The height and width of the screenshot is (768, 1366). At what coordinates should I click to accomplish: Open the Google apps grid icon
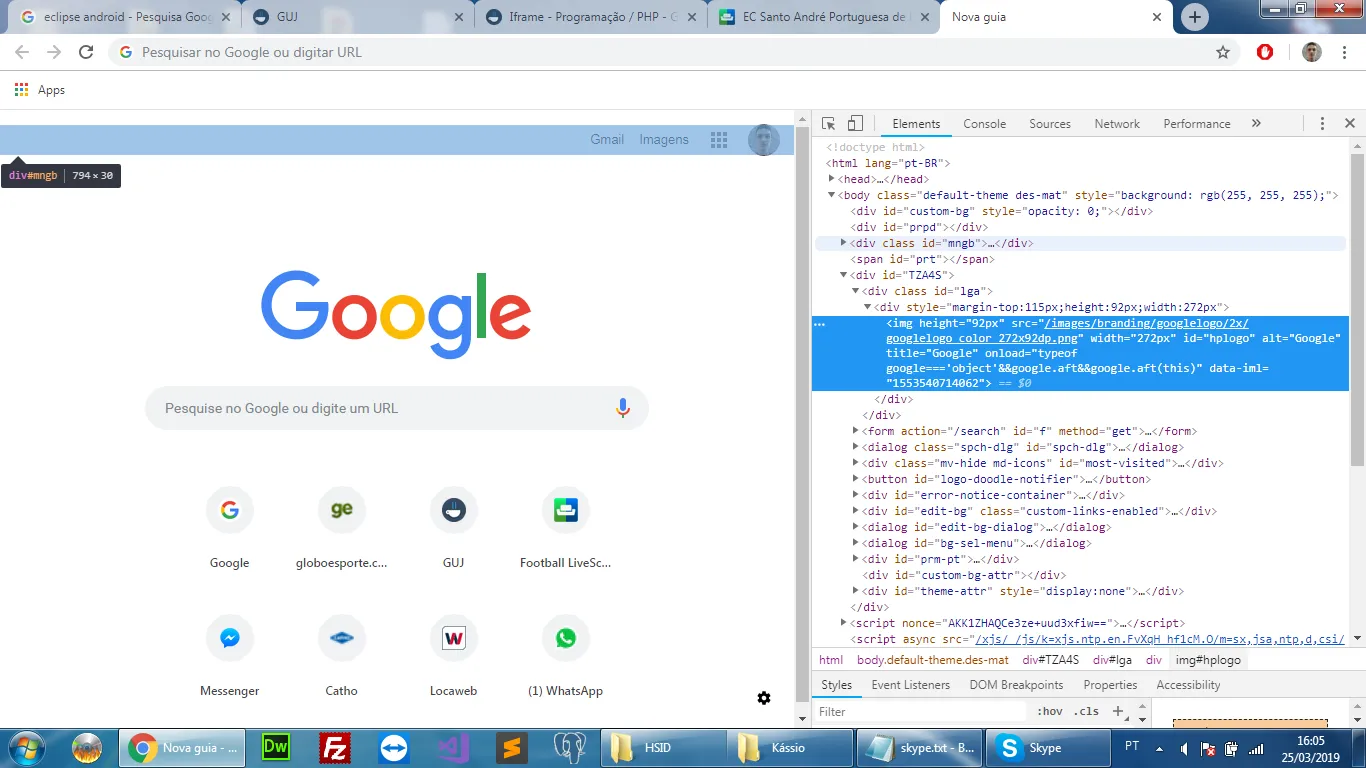[718, 140]
